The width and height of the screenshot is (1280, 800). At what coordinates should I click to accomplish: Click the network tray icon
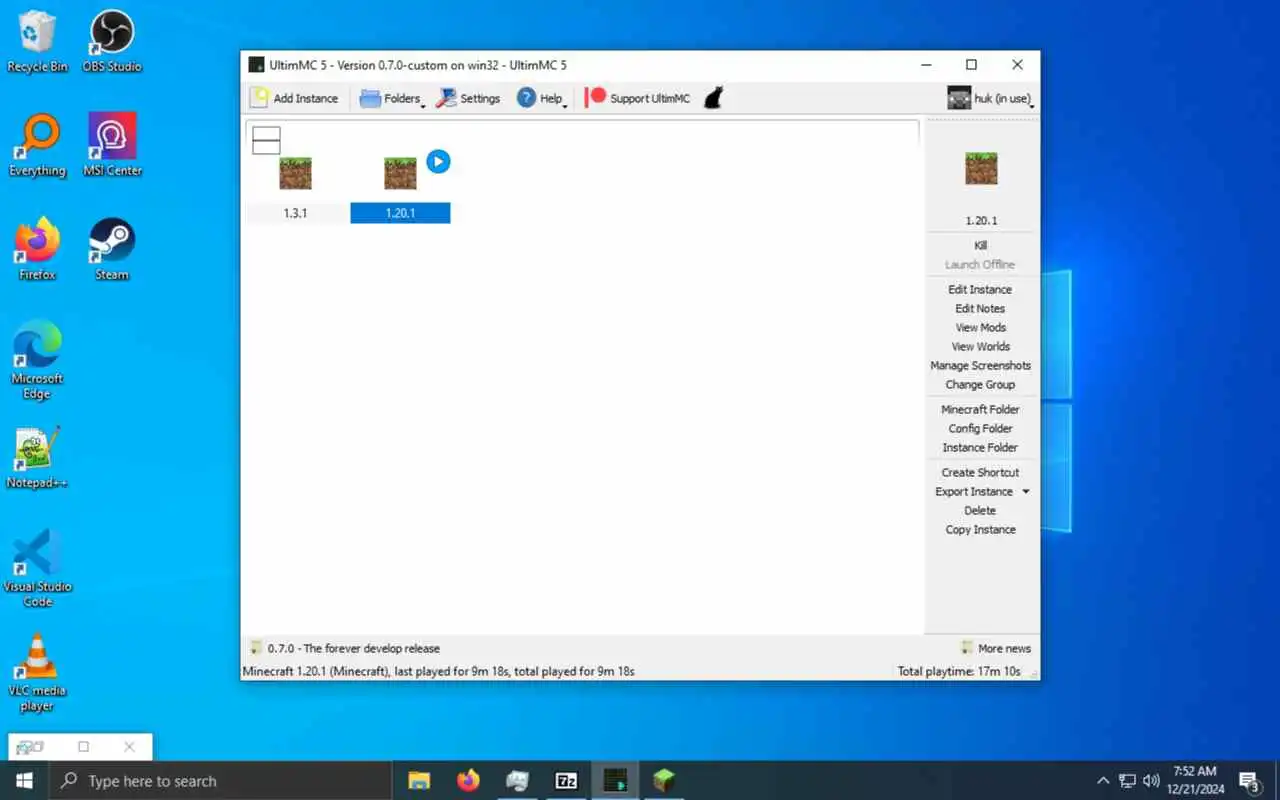coord(1127,781)
